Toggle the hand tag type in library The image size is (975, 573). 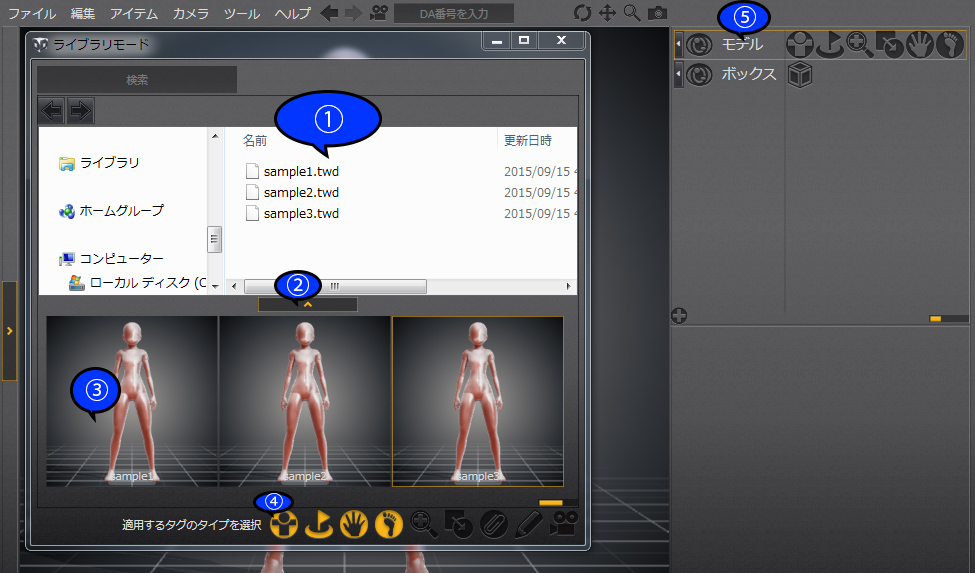[x=354, y=524]
